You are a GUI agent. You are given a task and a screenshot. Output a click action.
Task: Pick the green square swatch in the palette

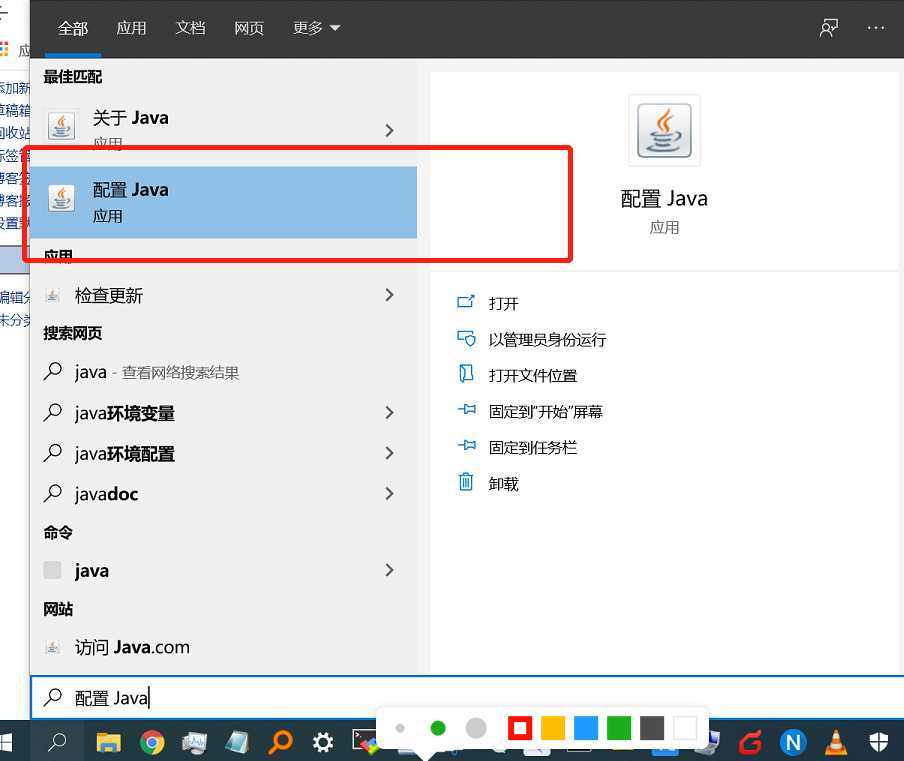point(619,728)
